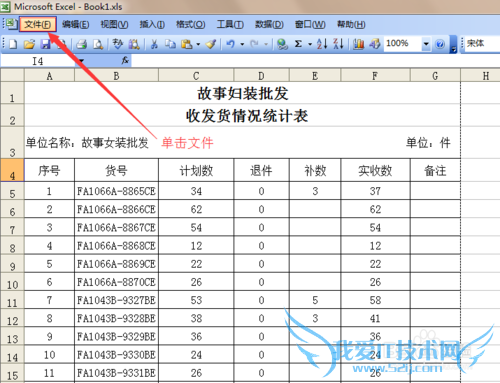
Task: Expand the Paste options arrow
Action: [198, 44]
